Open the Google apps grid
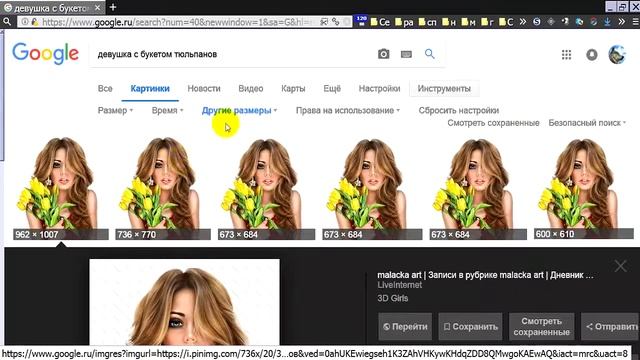 (x=566, y=54)
